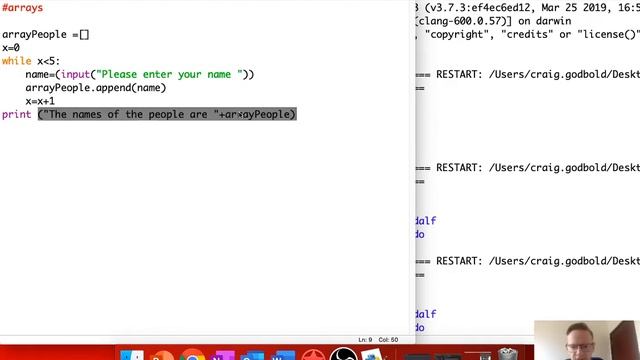Click the third RESTART line in shell

(x=528, y=261)
